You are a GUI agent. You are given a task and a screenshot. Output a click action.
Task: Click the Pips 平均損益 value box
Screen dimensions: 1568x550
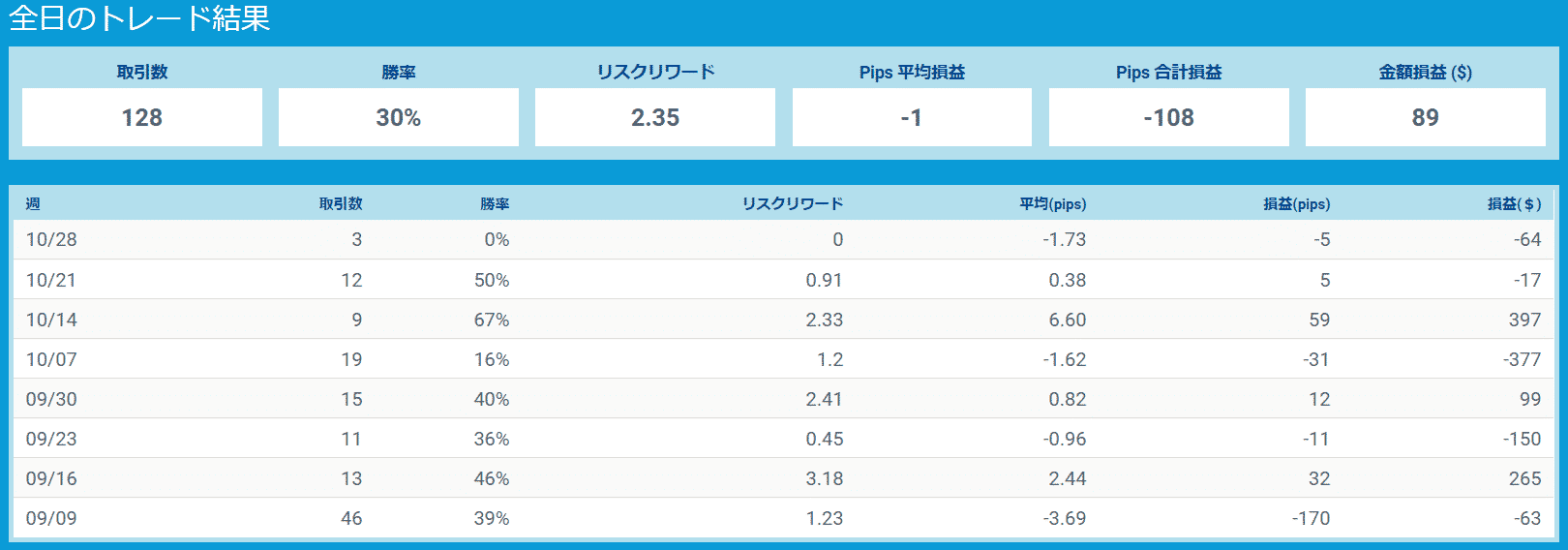912,117
